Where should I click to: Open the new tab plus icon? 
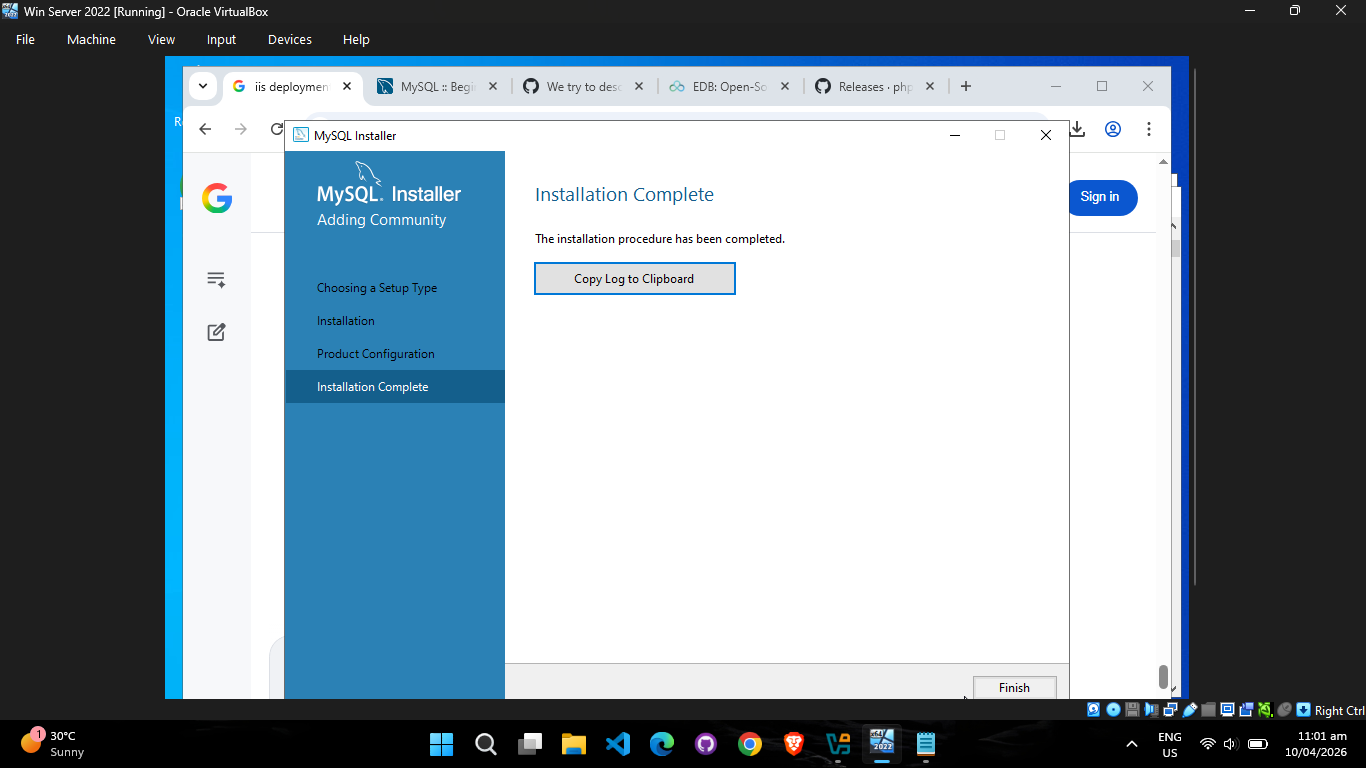pyautogui.click(x=965, y=86)
